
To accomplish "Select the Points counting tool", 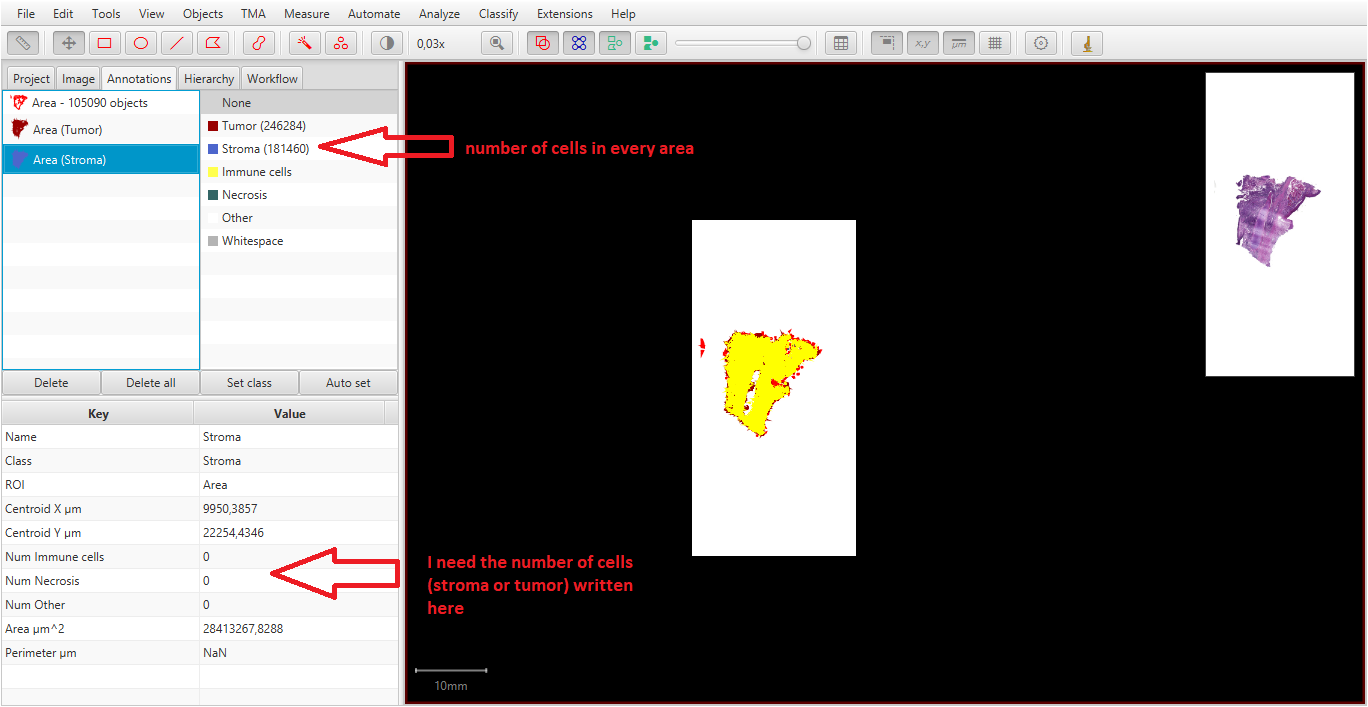I will (341, 43).
